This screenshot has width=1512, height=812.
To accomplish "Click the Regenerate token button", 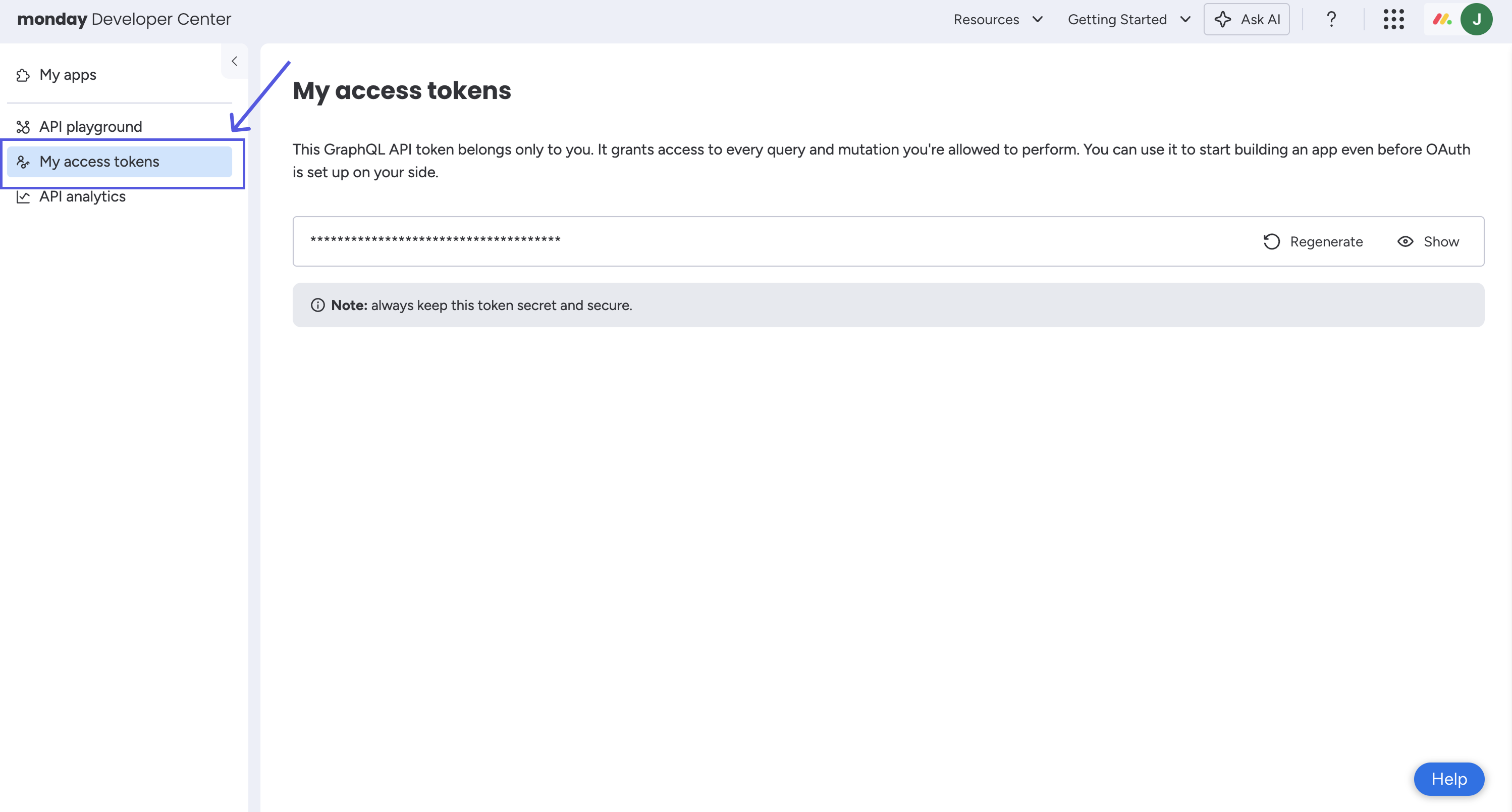I will (1313, 241).
